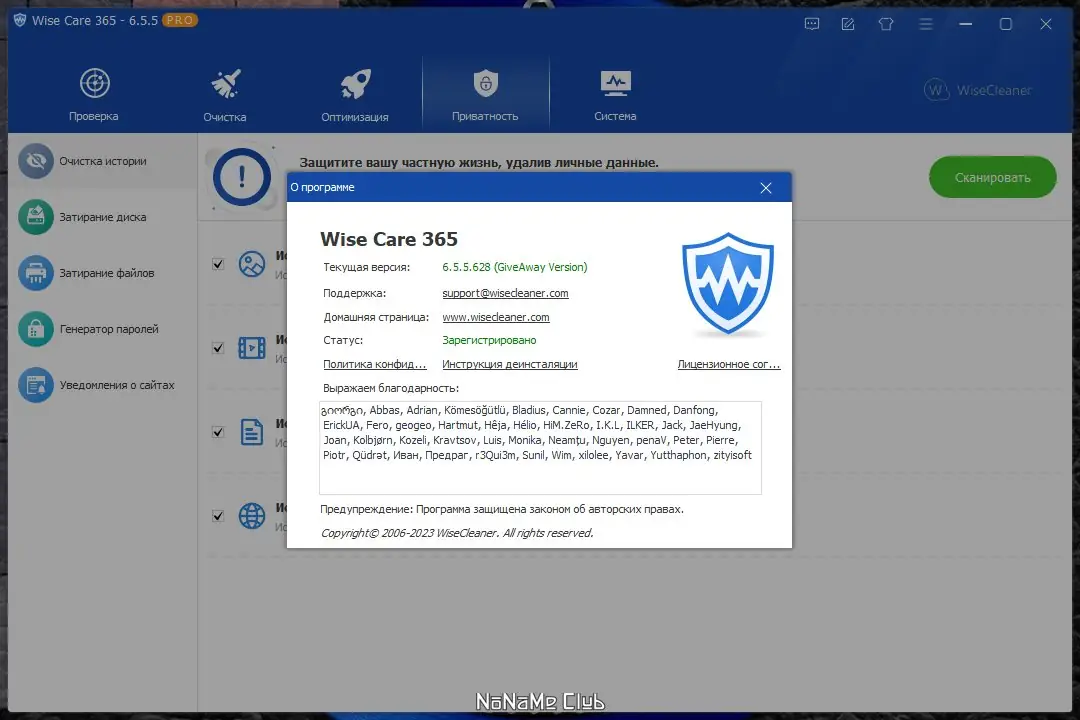
Task: Open www.wisecleaner.com homepage link
Action: pos(496,317)
